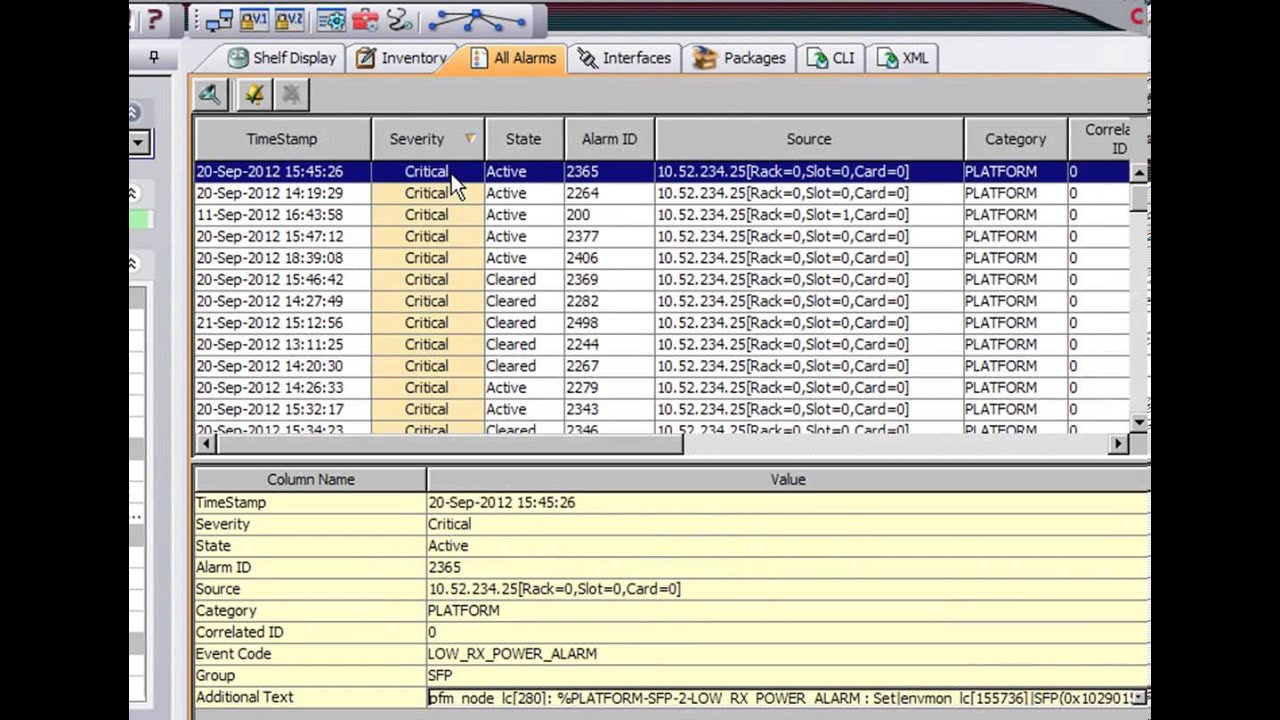Click details Source value 10.52.234.25
The height and width of the screenshot is (720, 1280).
pos(554,589)
